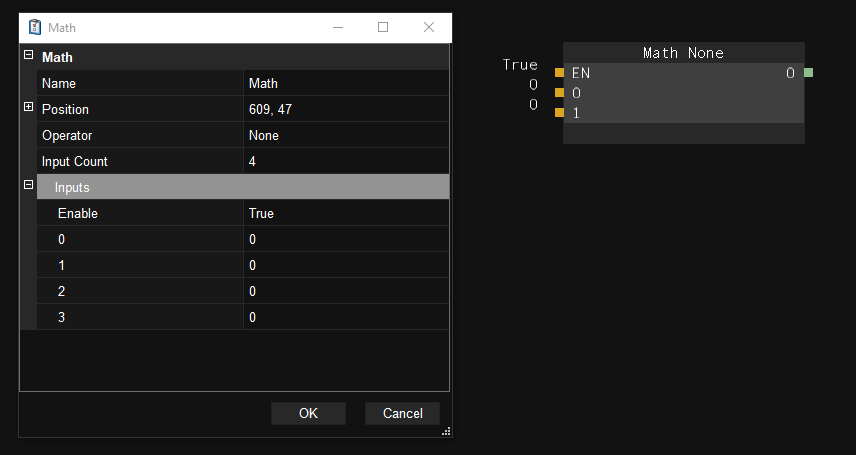
Task: Collapse the Math category section
Action: pos(28,57)
